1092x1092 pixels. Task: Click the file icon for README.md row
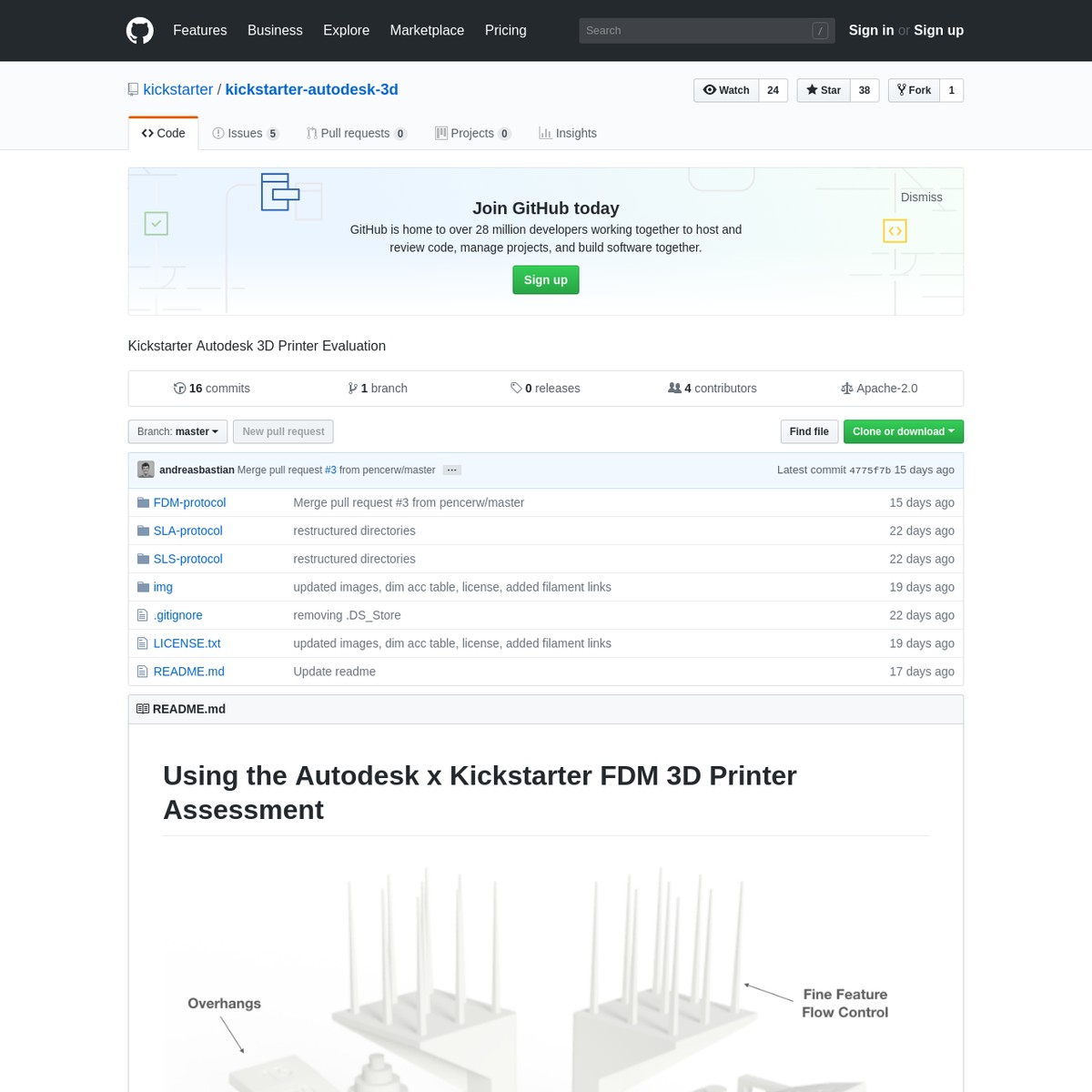point(142,672)
